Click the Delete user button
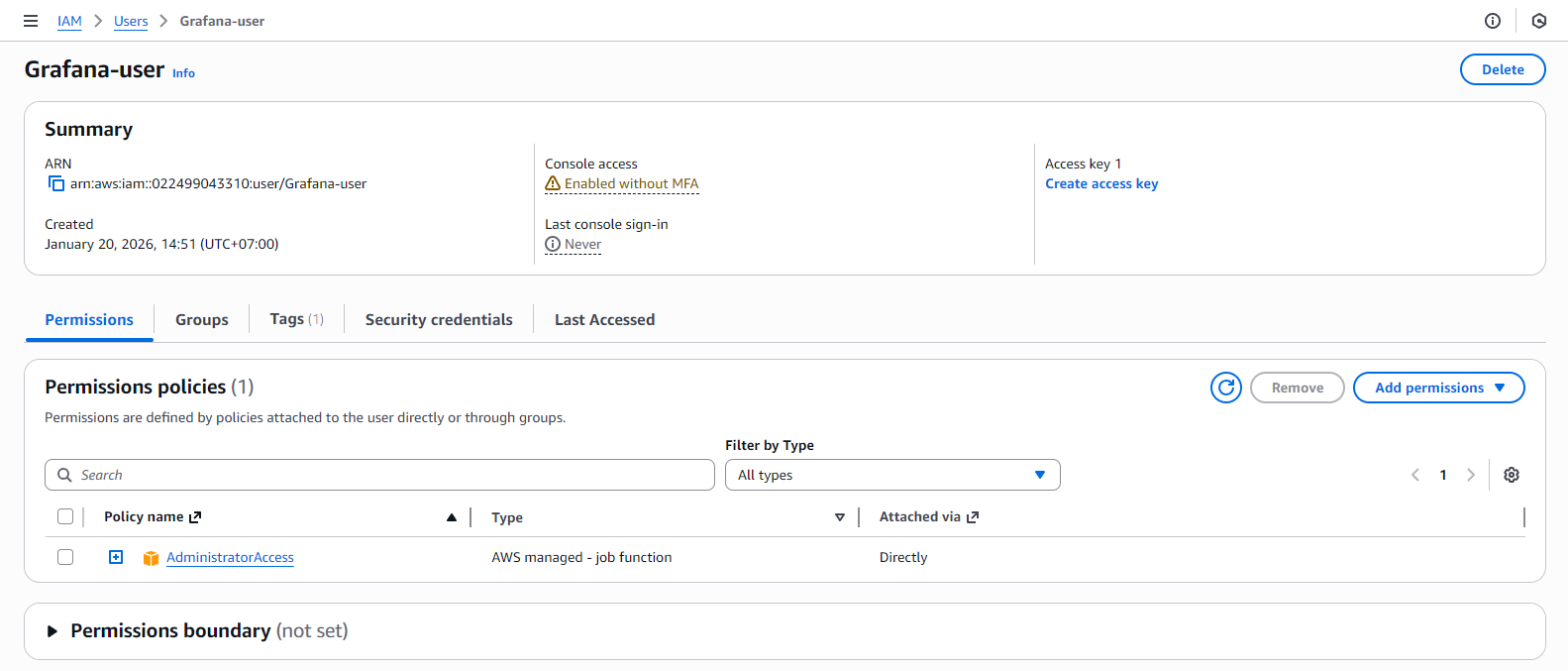 1503,69
